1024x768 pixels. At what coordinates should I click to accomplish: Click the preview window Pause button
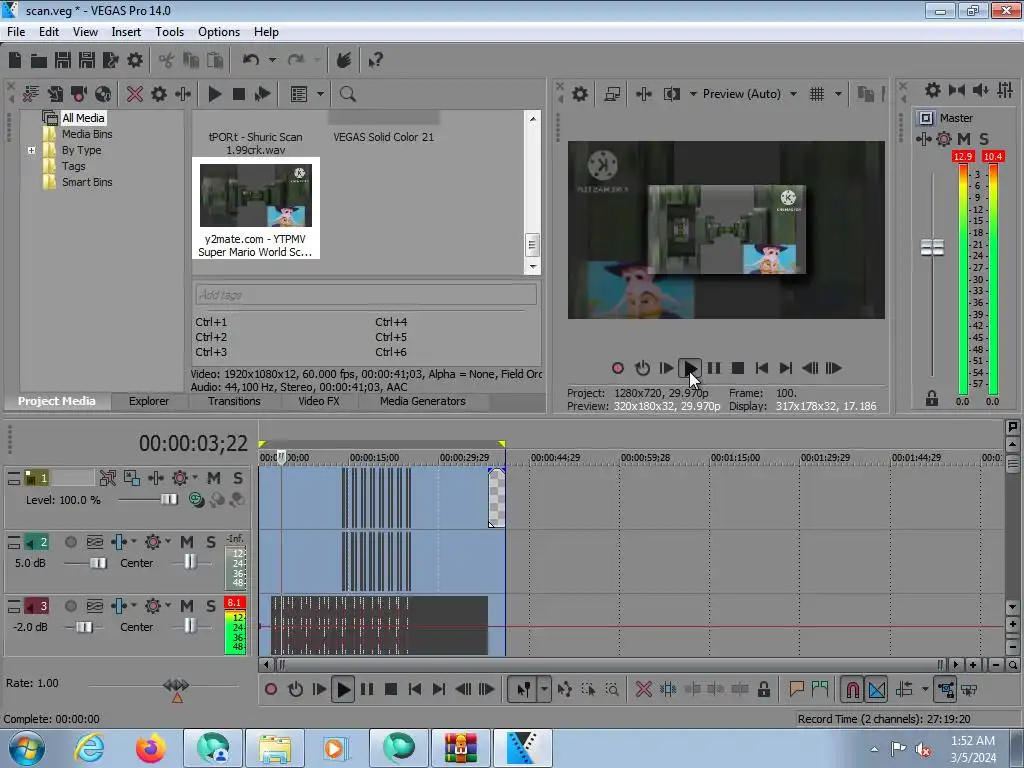pyautogui.click(x=714, y=368)
